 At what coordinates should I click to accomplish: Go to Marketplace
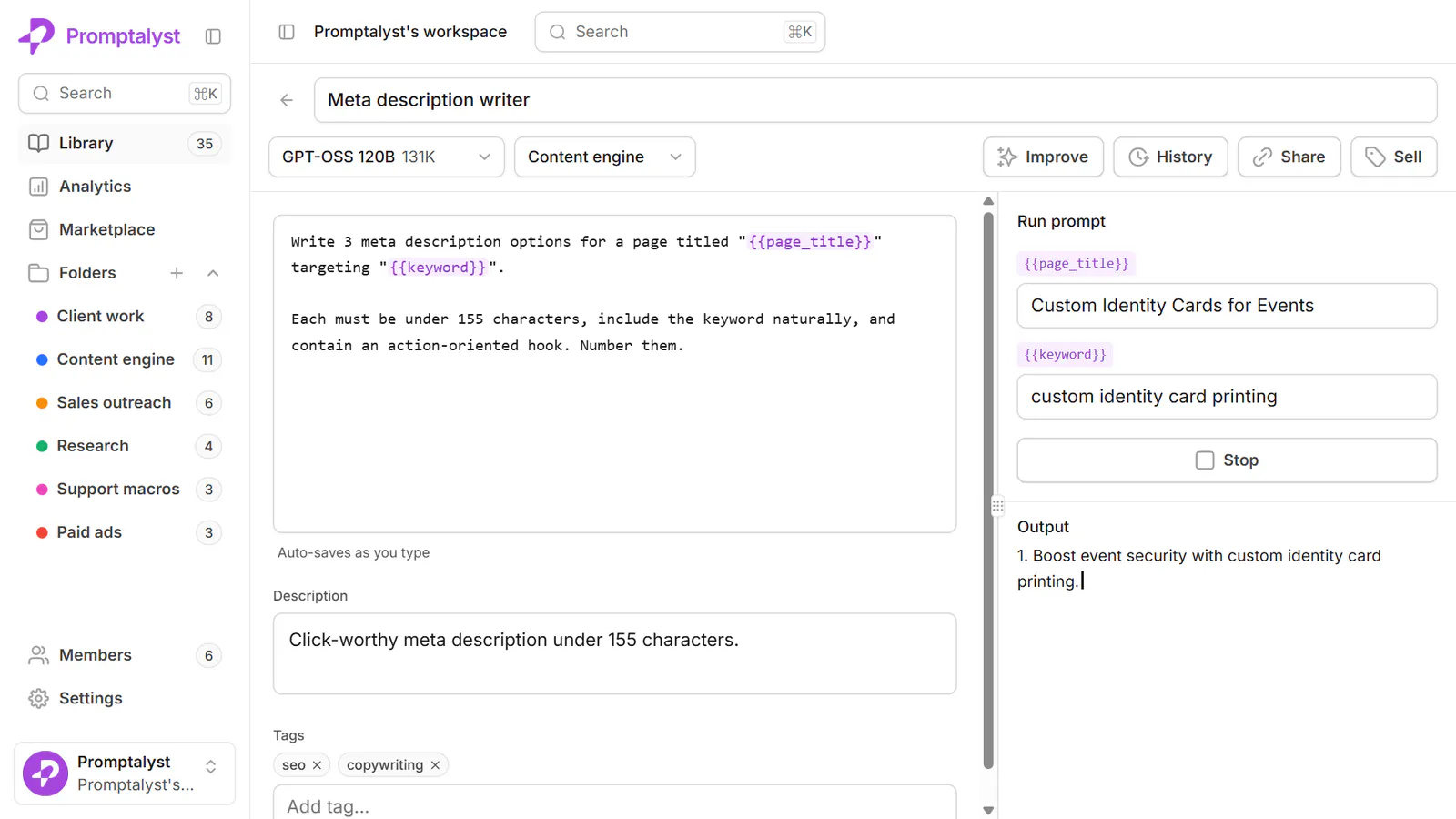click(125, 229)
